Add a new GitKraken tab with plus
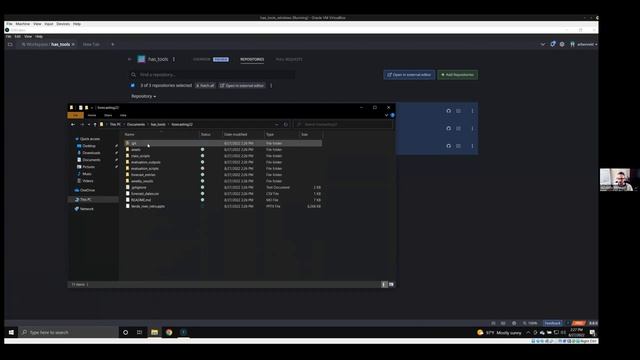Screen dimensions: 640x360 pyautogui.click(x=113, y=44)
